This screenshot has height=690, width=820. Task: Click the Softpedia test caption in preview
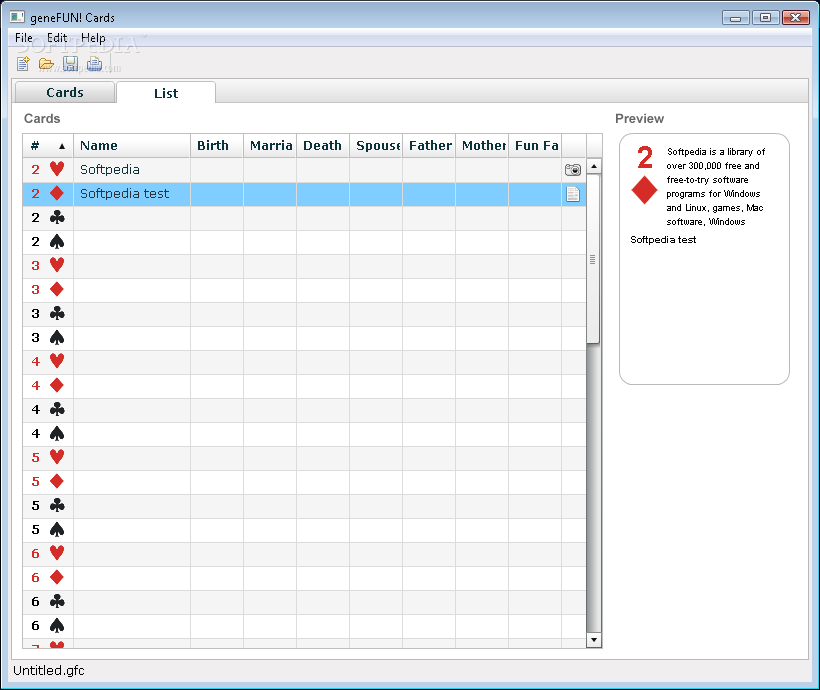(x=663, y=240)
